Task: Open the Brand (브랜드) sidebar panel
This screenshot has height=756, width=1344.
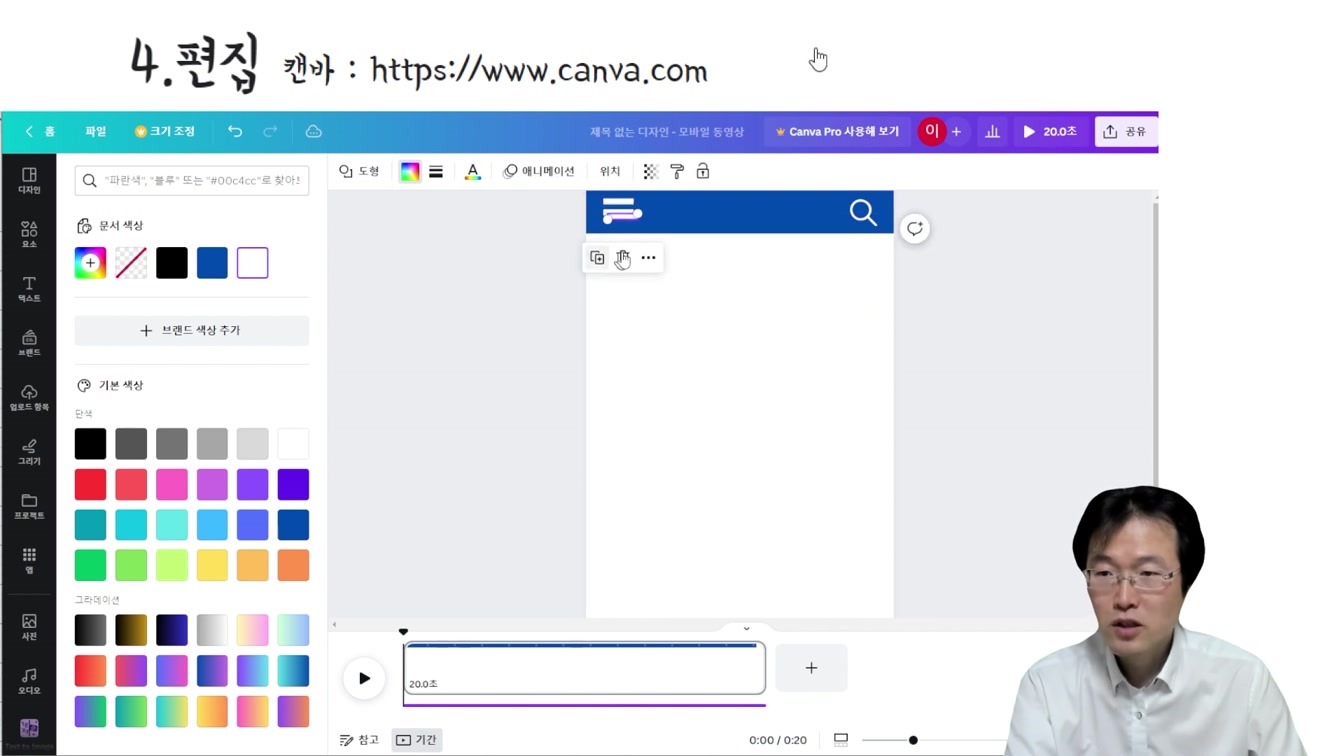Action: click(29, 343)
